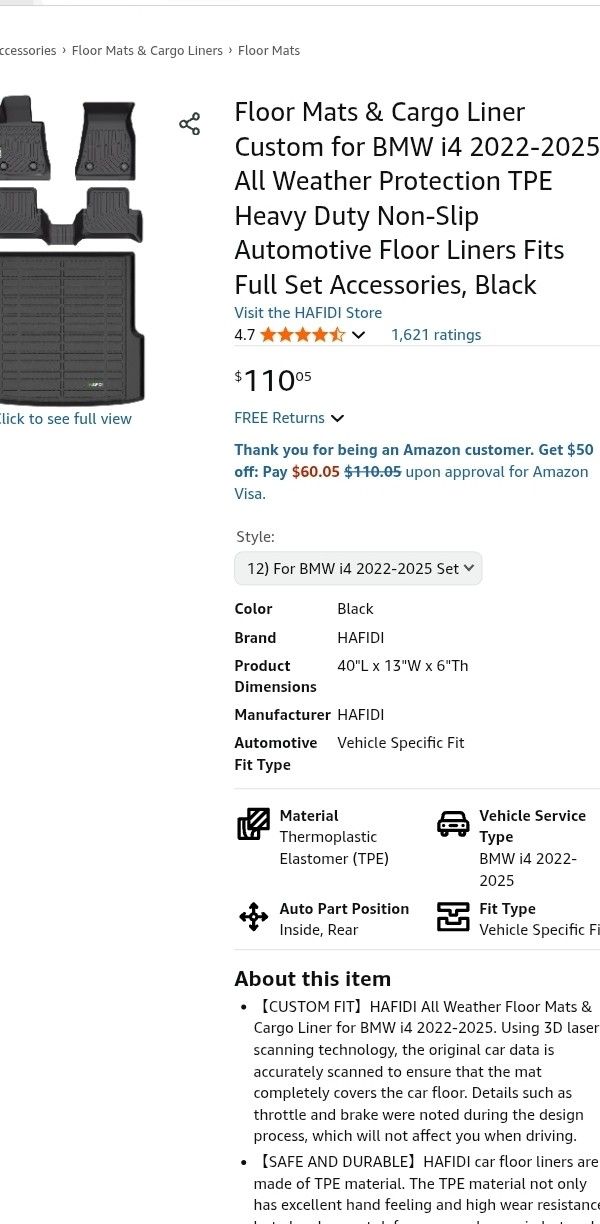Viewport: 600px width, 1224px height.
Task: Click the $110.05 price
Action: click(273, 380)
